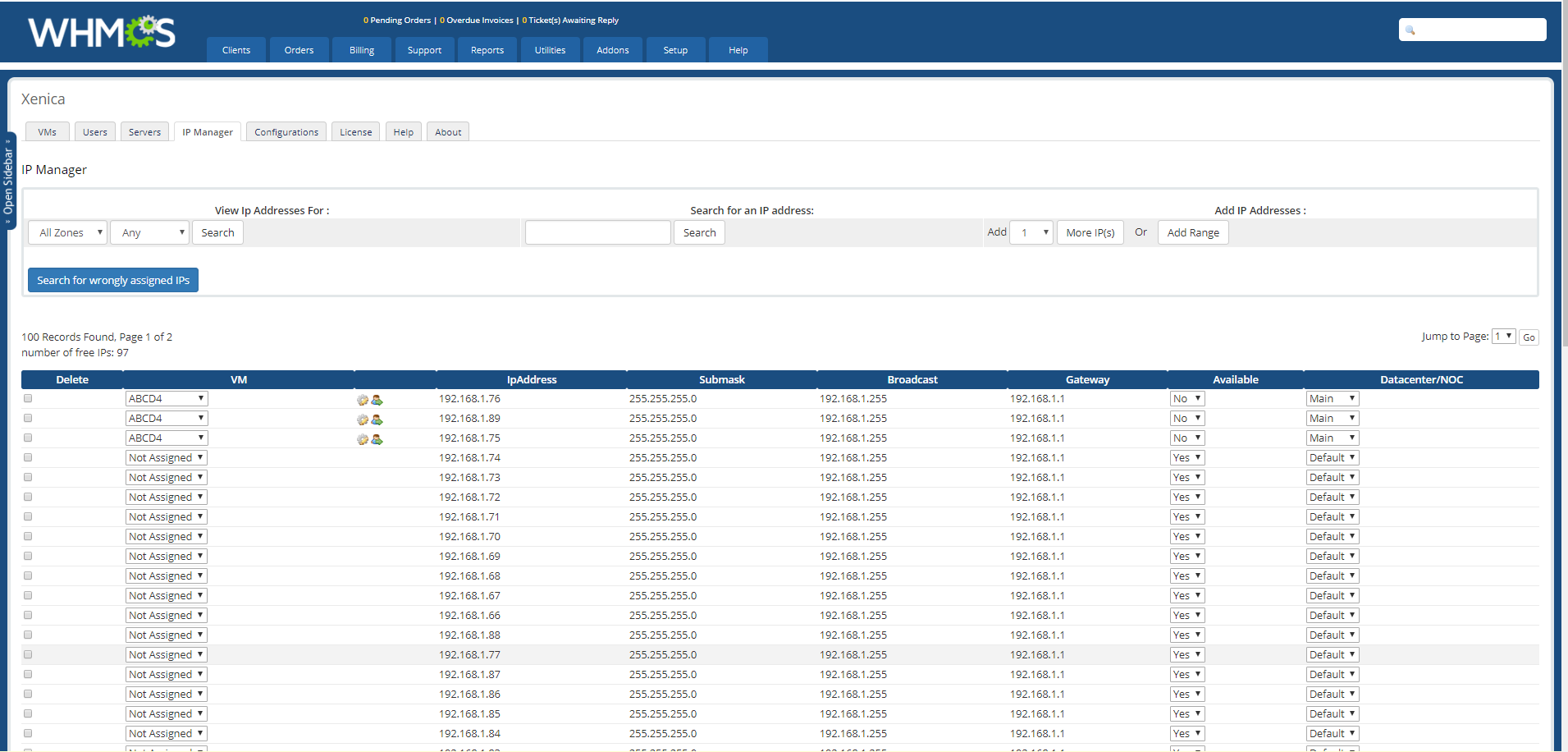
Task: Switch to the Users tab
Action: click(x=95, y=132)
